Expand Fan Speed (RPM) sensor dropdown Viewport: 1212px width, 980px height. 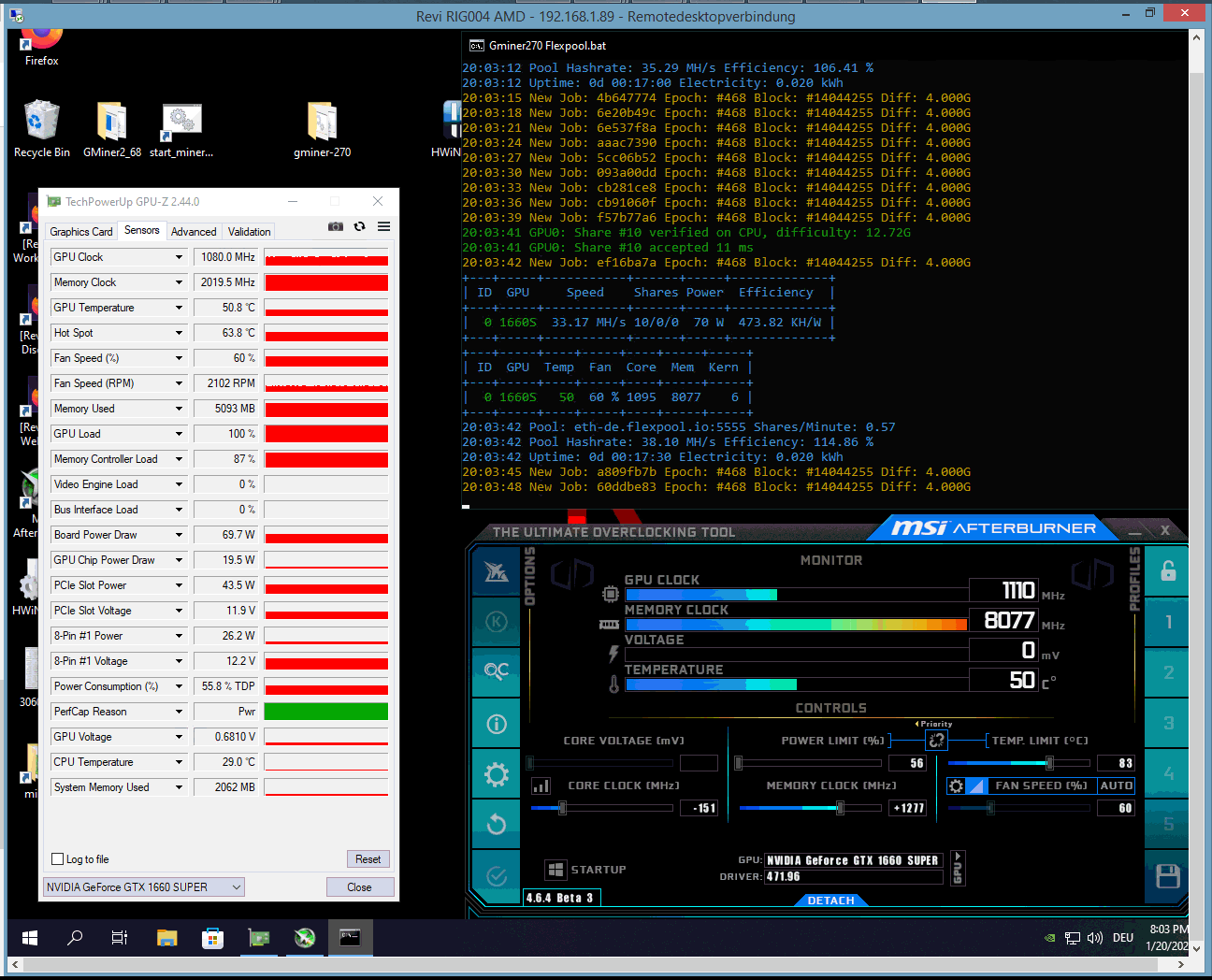(179, 383)
